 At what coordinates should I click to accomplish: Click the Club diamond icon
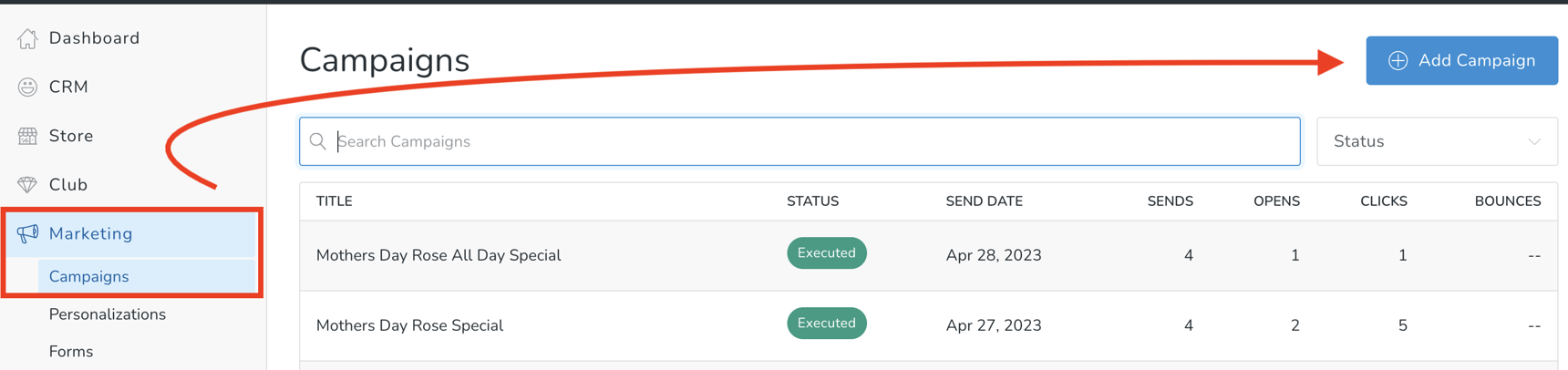28,185
